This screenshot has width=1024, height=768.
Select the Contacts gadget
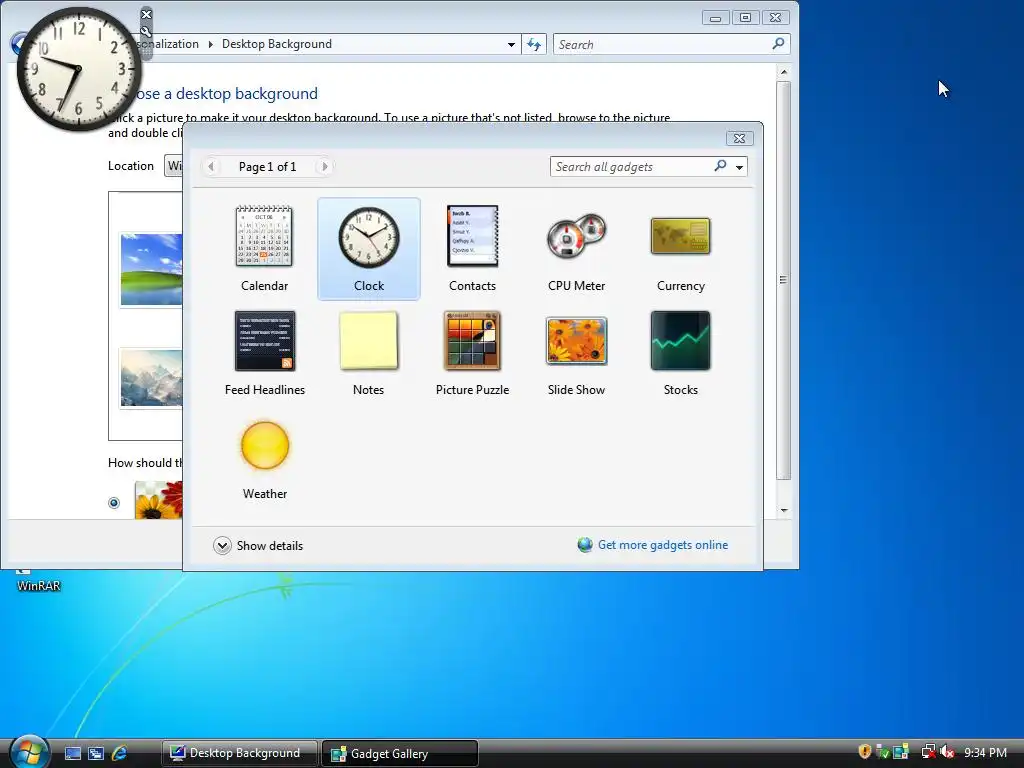pos(472,249)
